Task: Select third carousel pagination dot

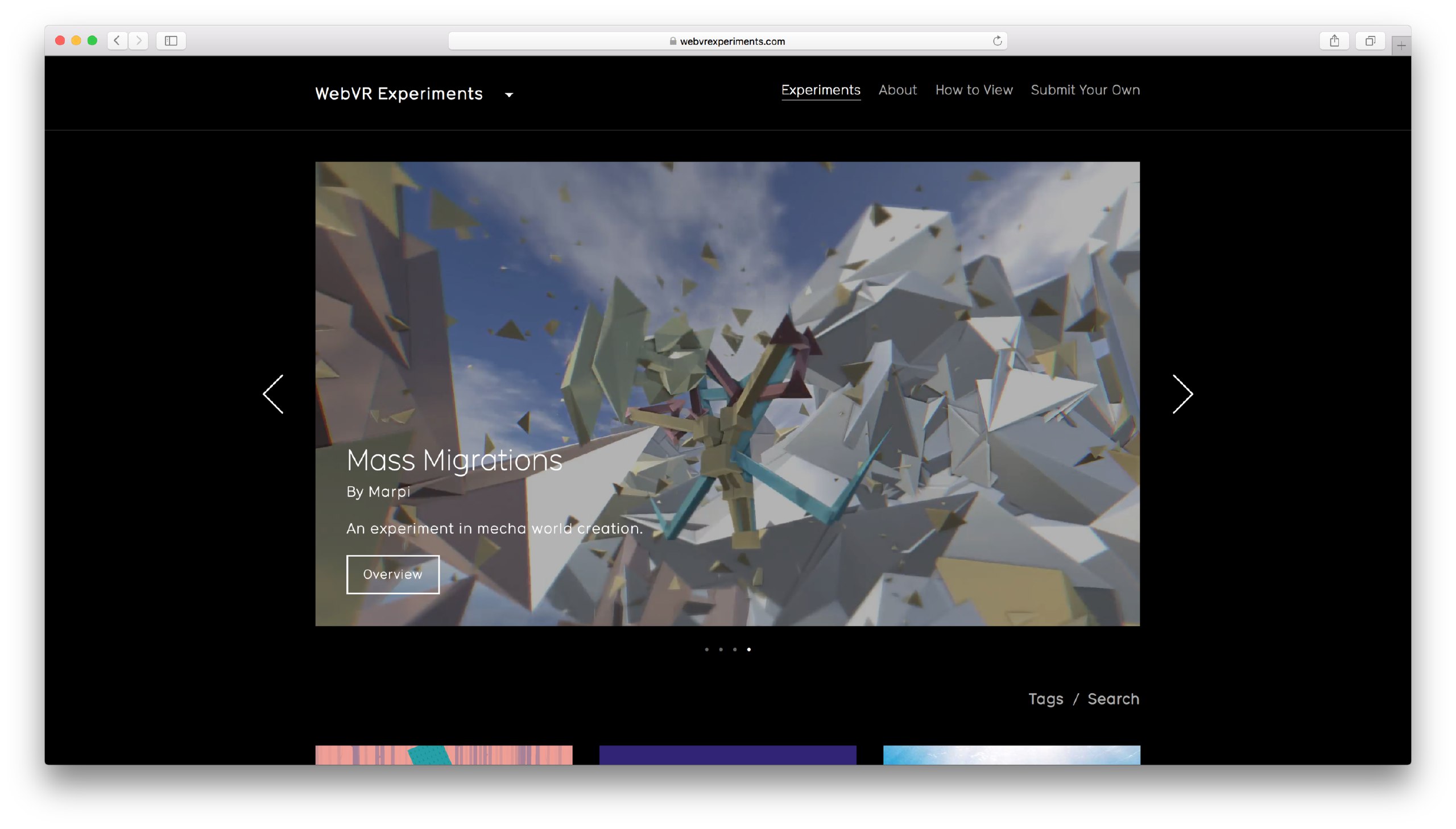Action: pos(735,650)
